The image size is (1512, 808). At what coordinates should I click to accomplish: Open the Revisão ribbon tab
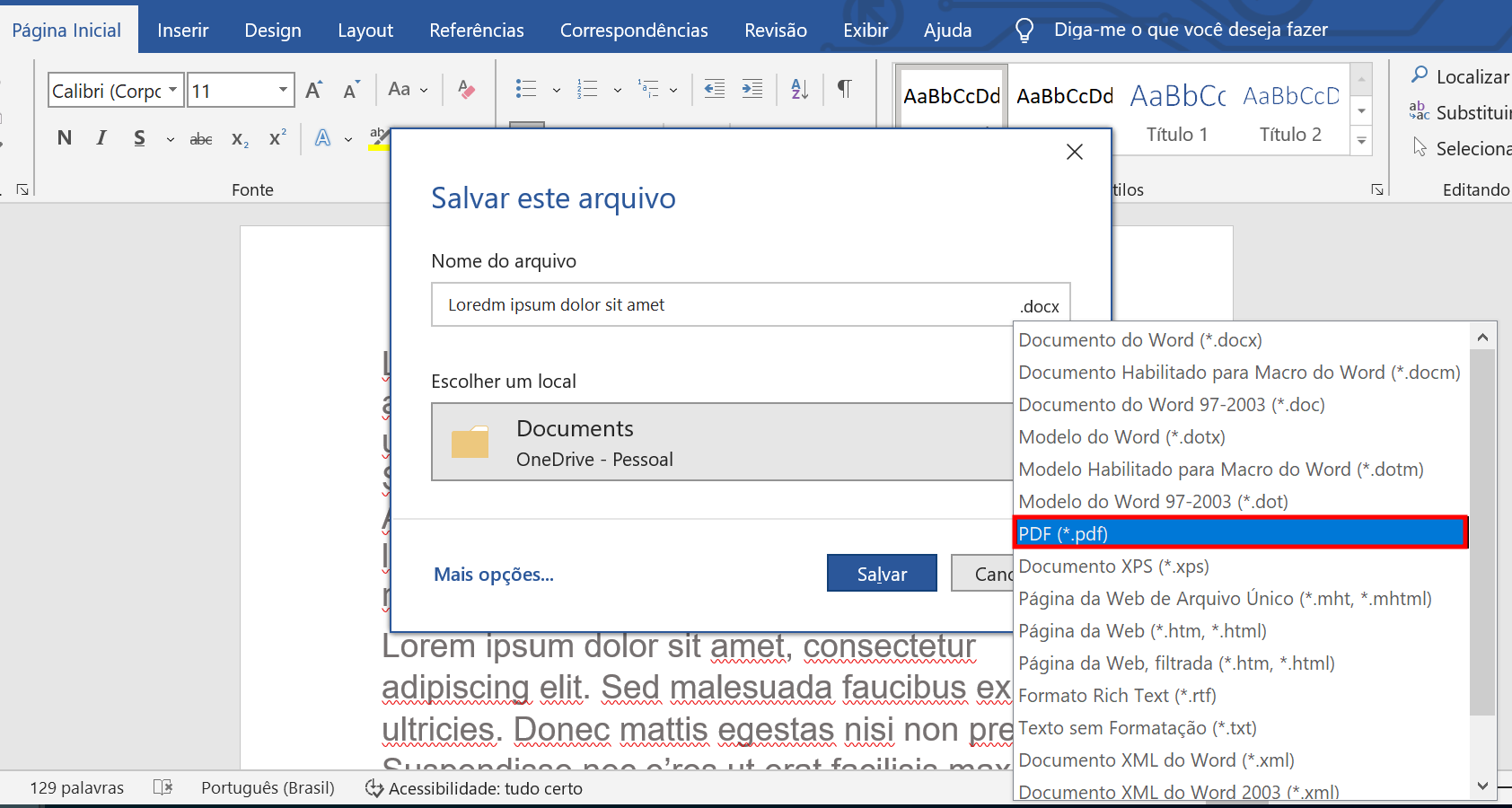774,29
